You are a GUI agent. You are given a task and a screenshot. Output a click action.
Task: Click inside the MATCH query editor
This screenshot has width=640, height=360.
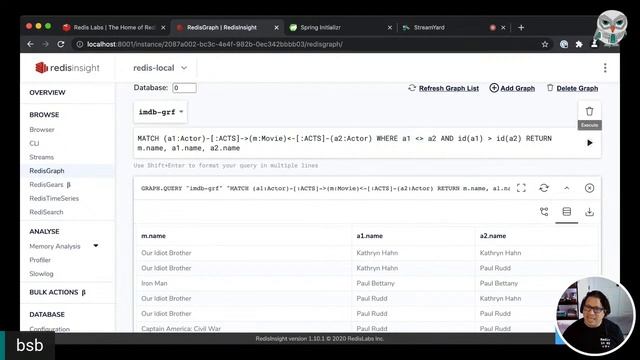tap(357, 143)
